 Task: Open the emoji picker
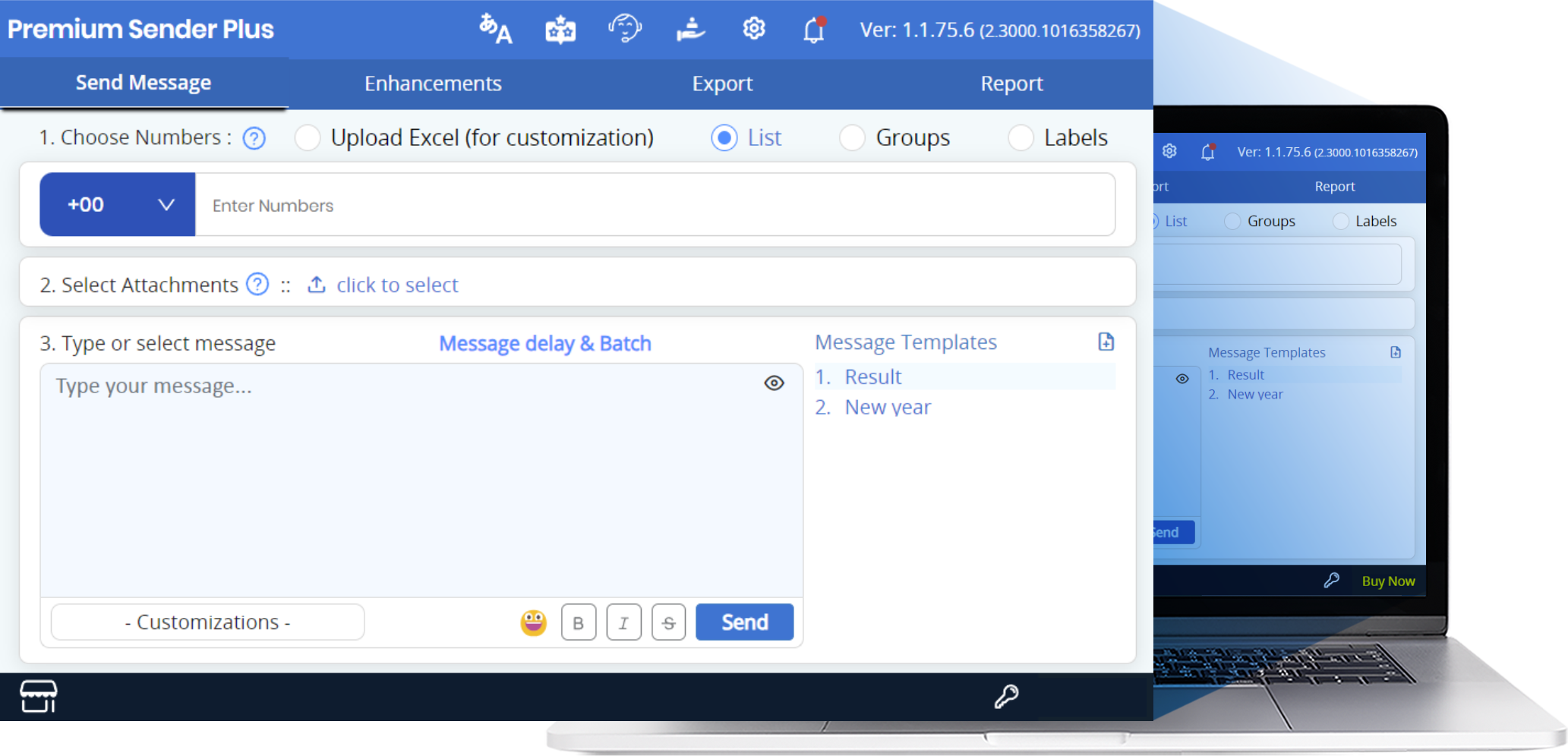(x=533, y=622)
